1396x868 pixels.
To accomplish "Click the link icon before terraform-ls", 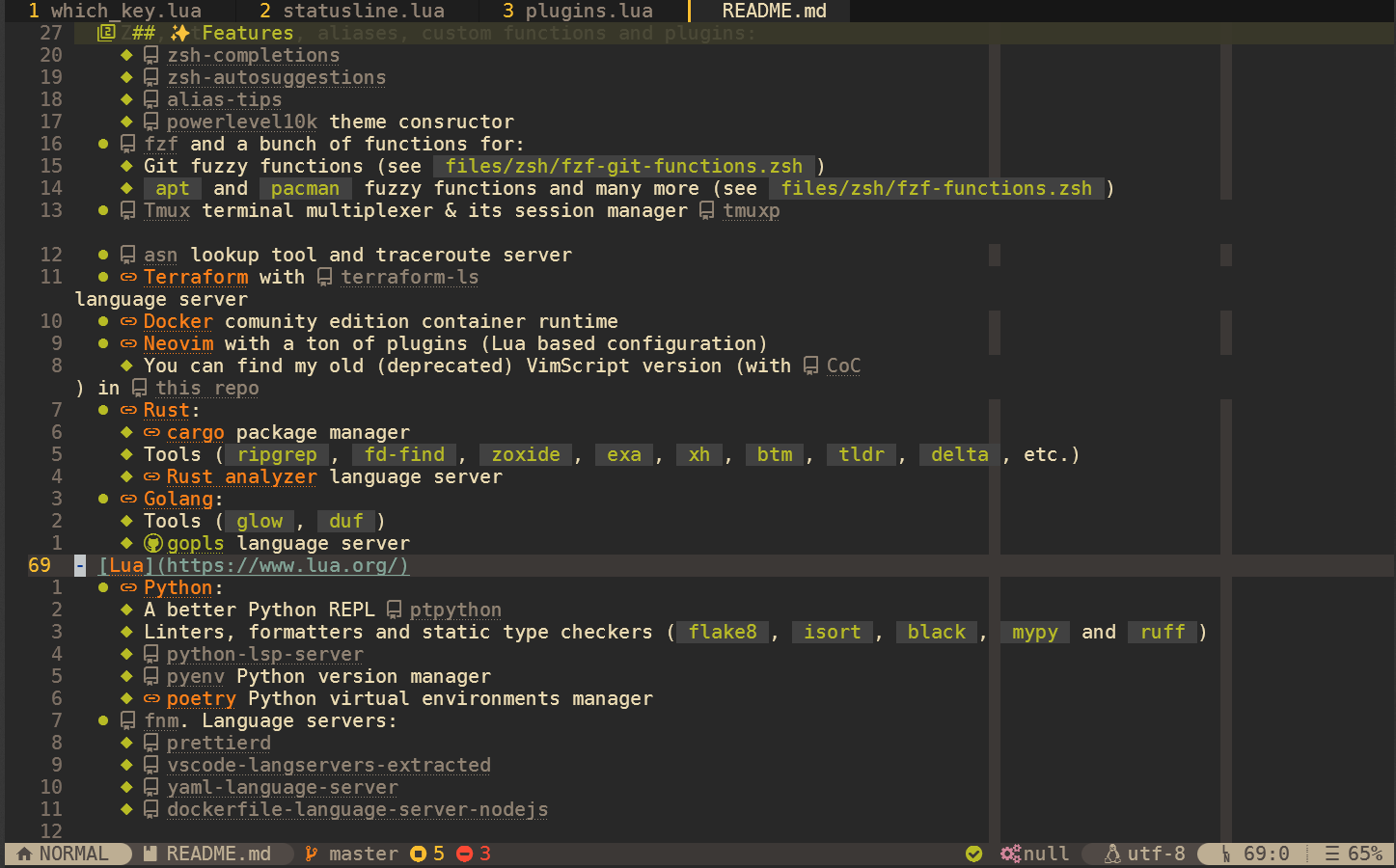I will point(324,277).
